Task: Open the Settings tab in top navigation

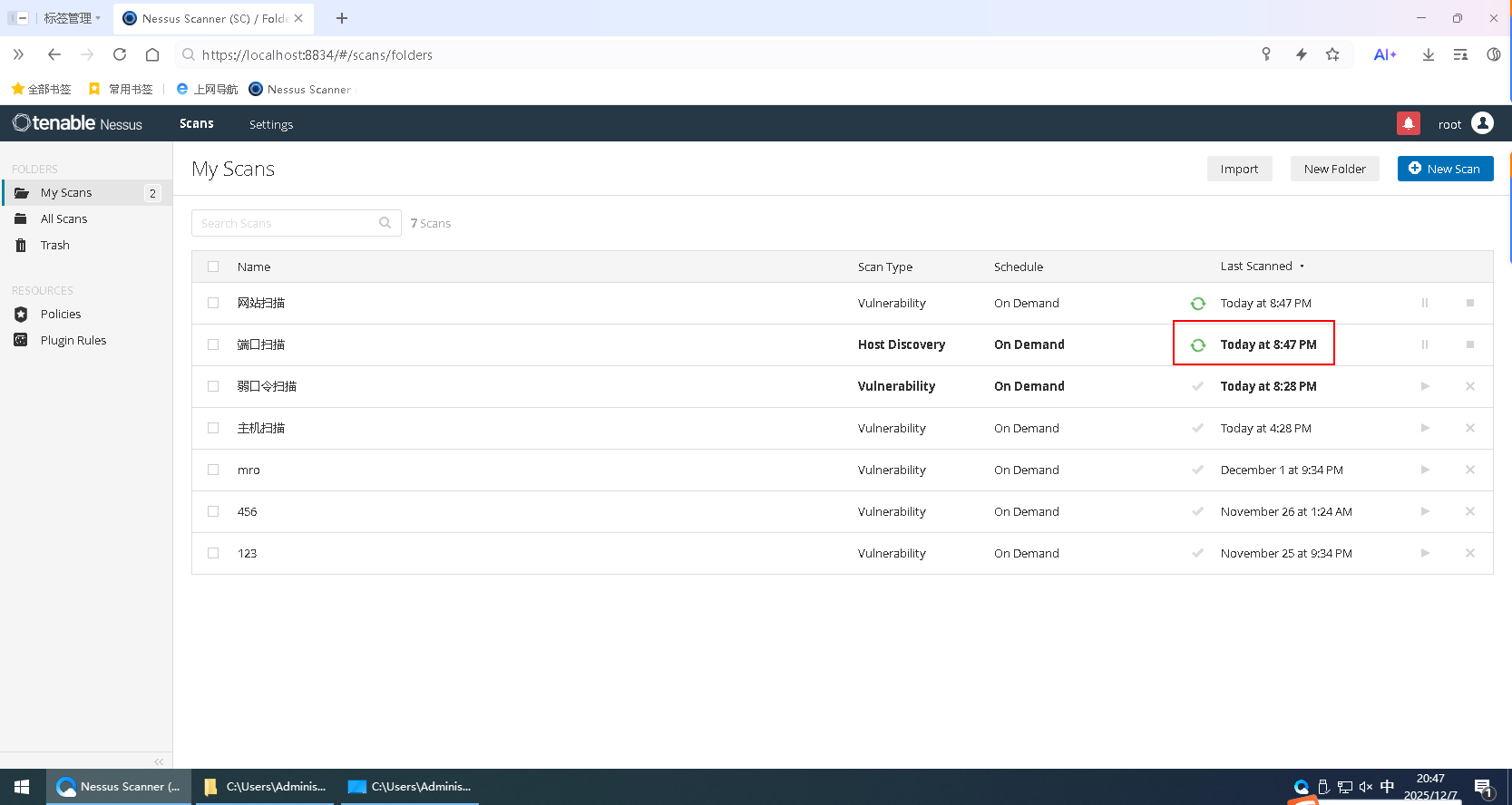Action: [x=271, y=124]
